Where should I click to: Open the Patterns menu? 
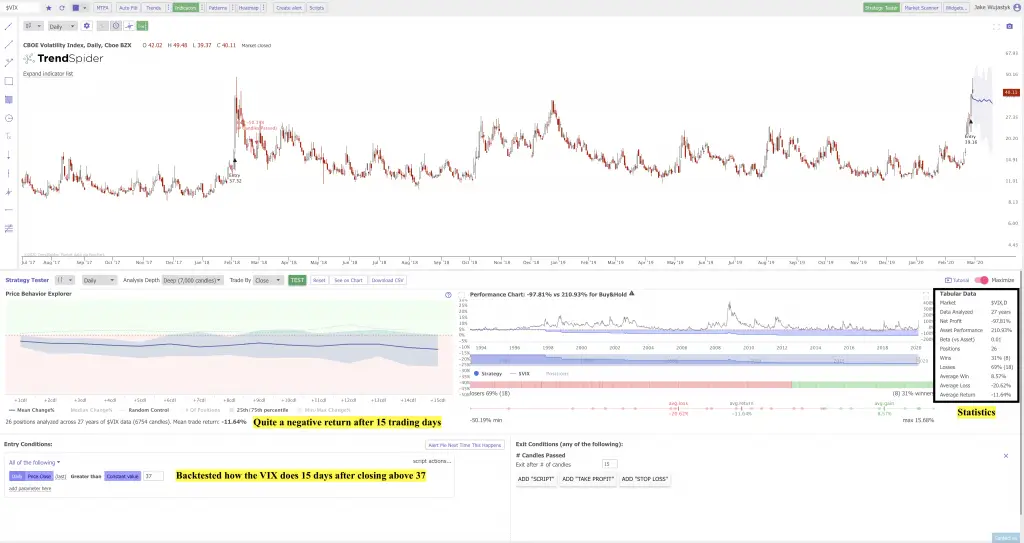(x=217, y=8)
